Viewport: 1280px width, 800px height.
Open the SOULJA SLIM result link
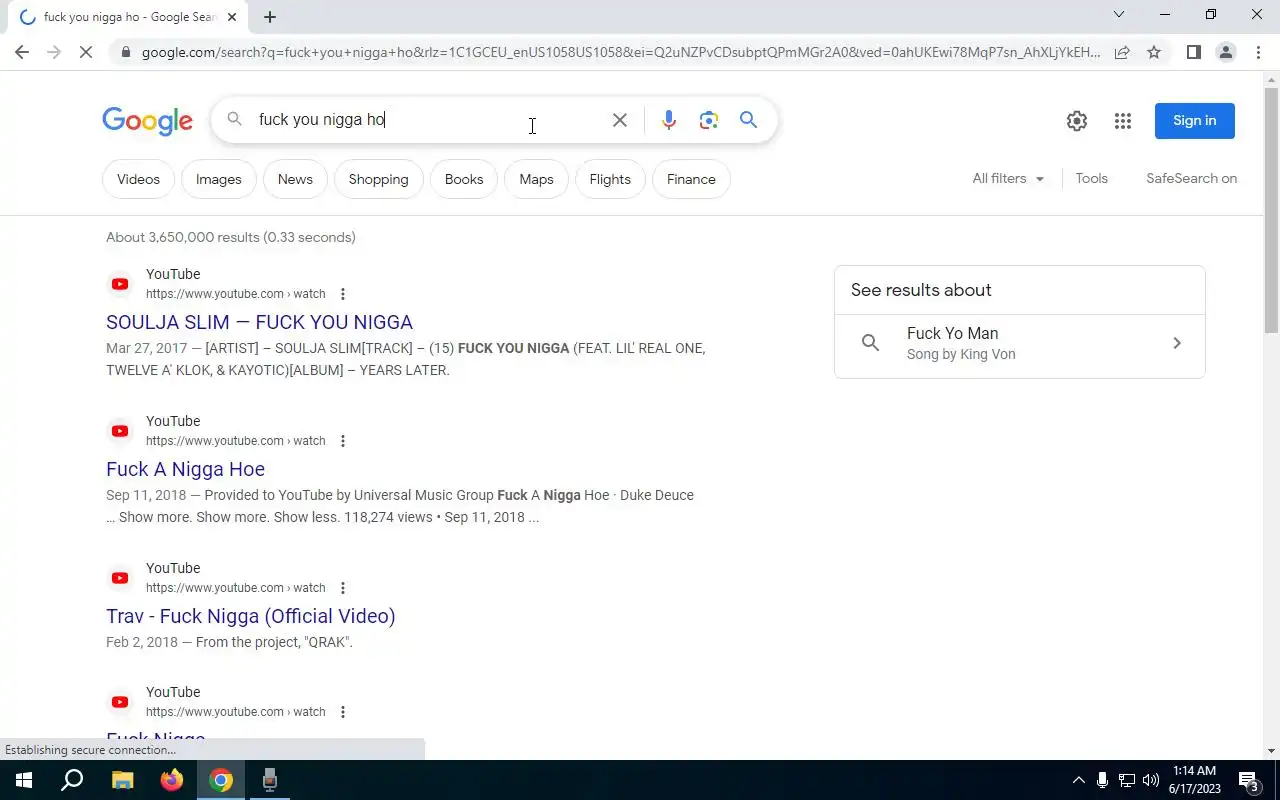coord(259,322)
